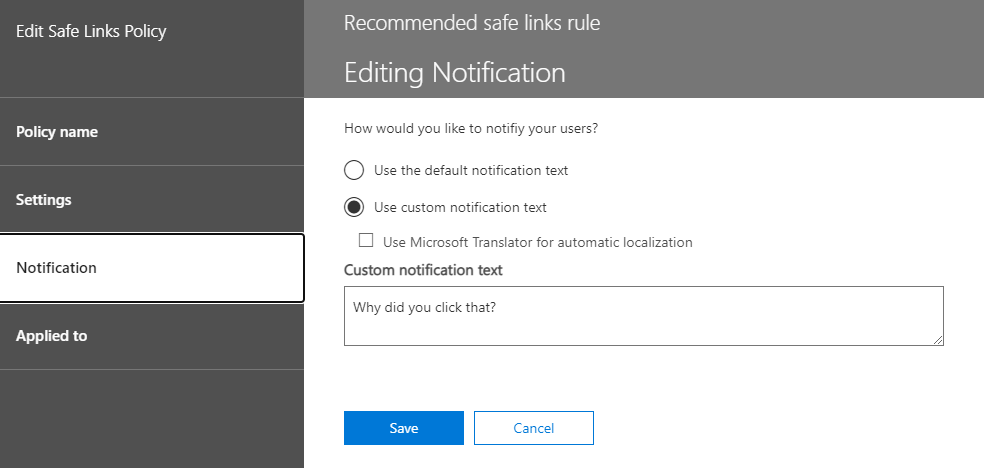Click the empty sidebar area below Applied to
The image size is (984, 468).
(x=152, y=418)
